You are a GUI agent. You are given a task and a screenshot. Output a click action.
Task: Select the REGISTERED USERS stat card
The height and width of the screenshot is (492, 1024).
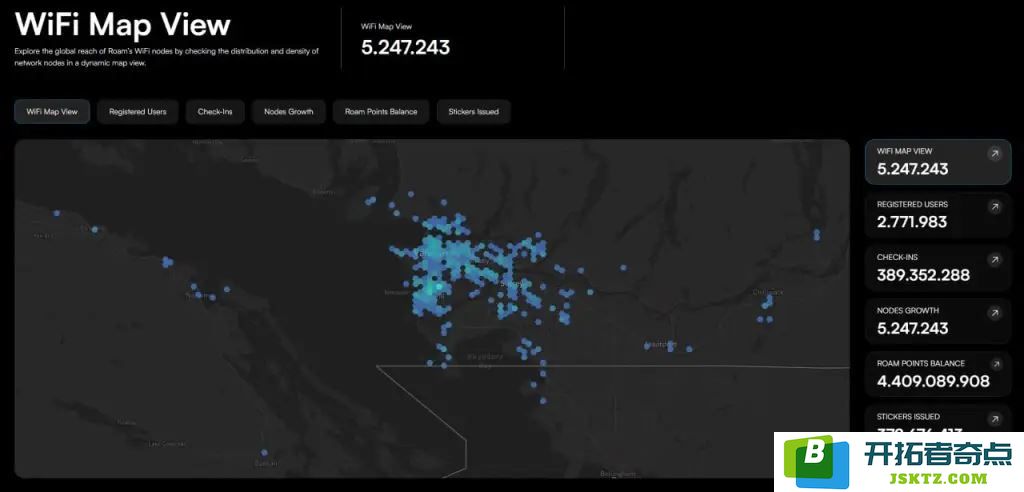938,215
